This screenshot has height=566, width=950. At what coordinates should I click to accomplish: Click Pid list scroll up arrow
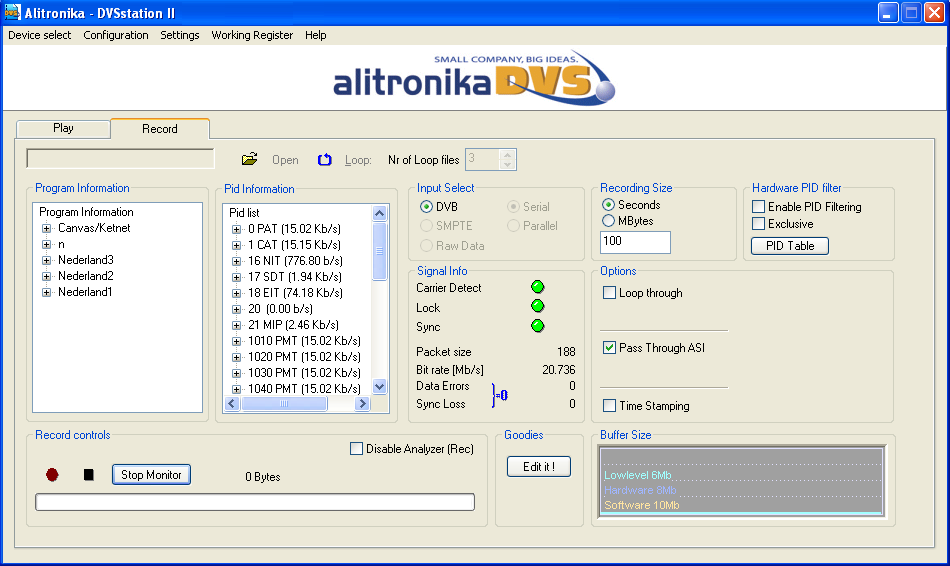tap(379, 213)
